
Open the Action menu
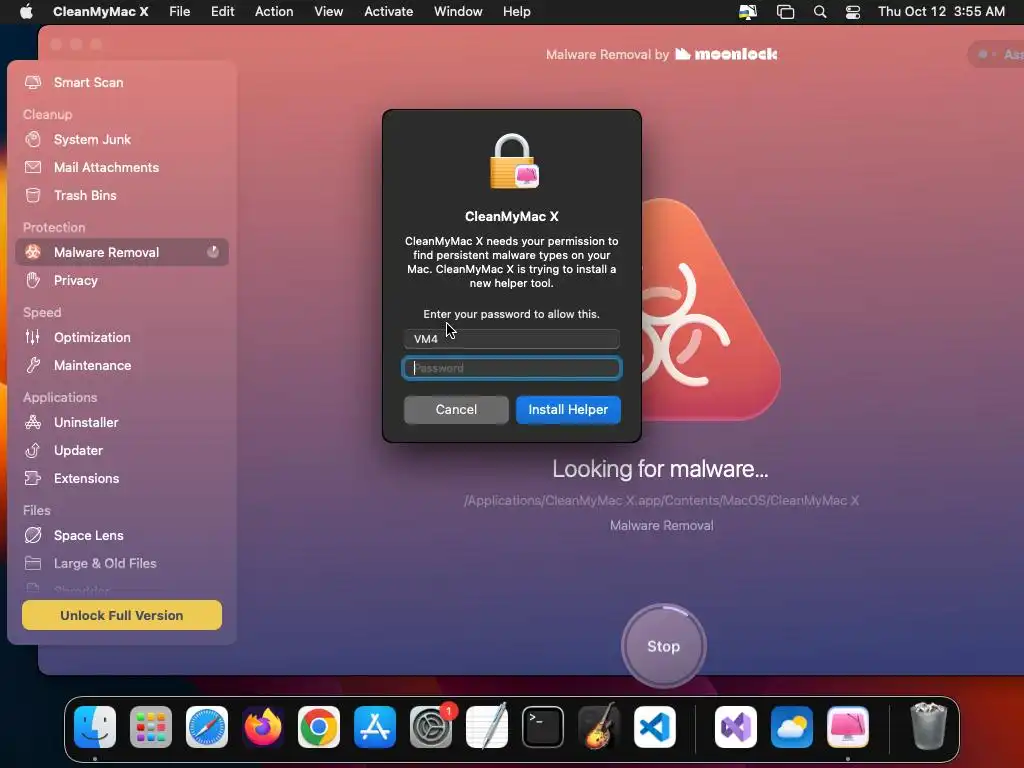(274, 12)
